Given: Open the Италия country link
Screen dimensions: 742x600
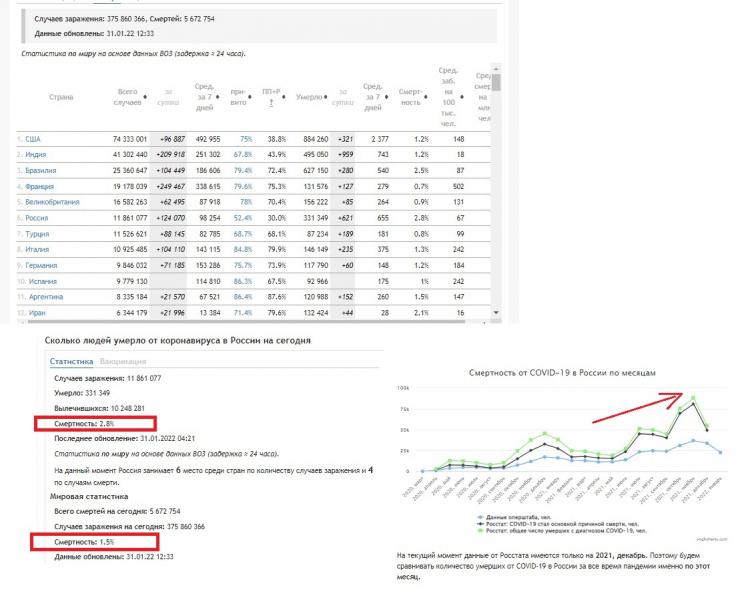Looking at the screenshot, I should pyautogui.click(x=37, y=249).
